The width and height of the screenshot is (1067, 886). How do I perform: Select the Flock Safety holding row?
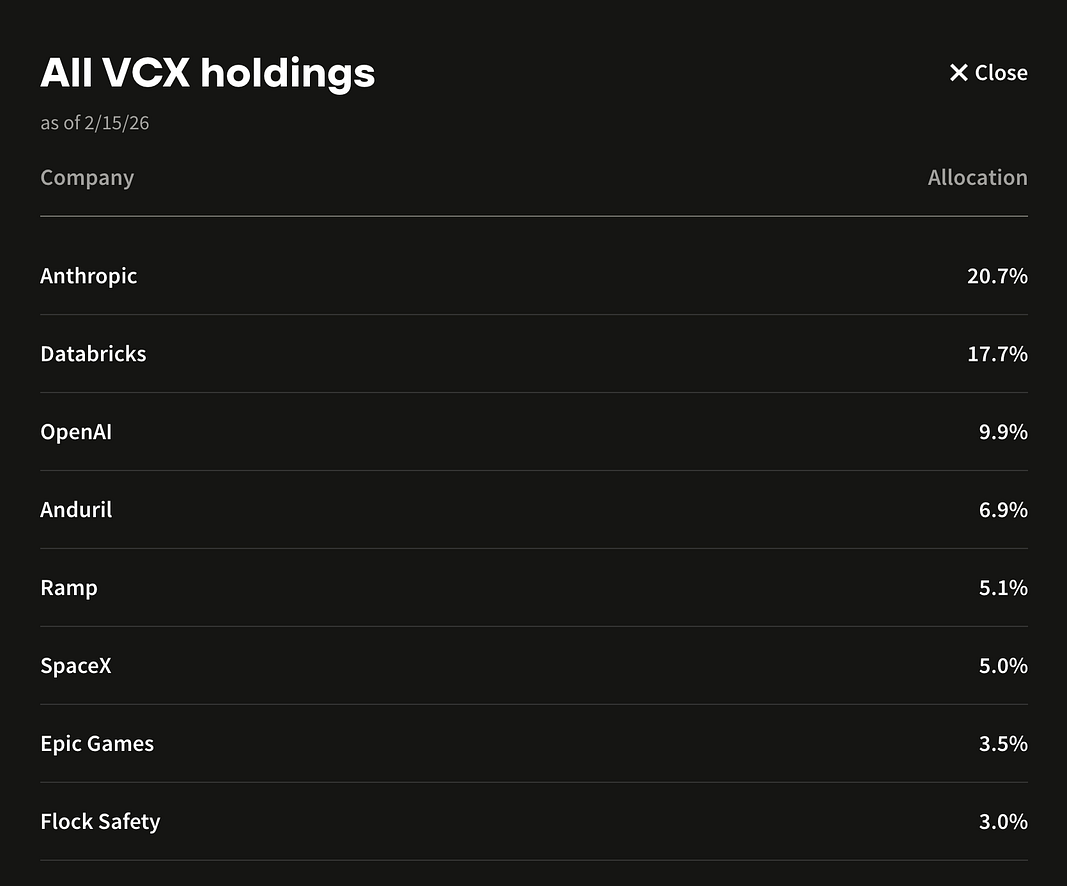534,821
